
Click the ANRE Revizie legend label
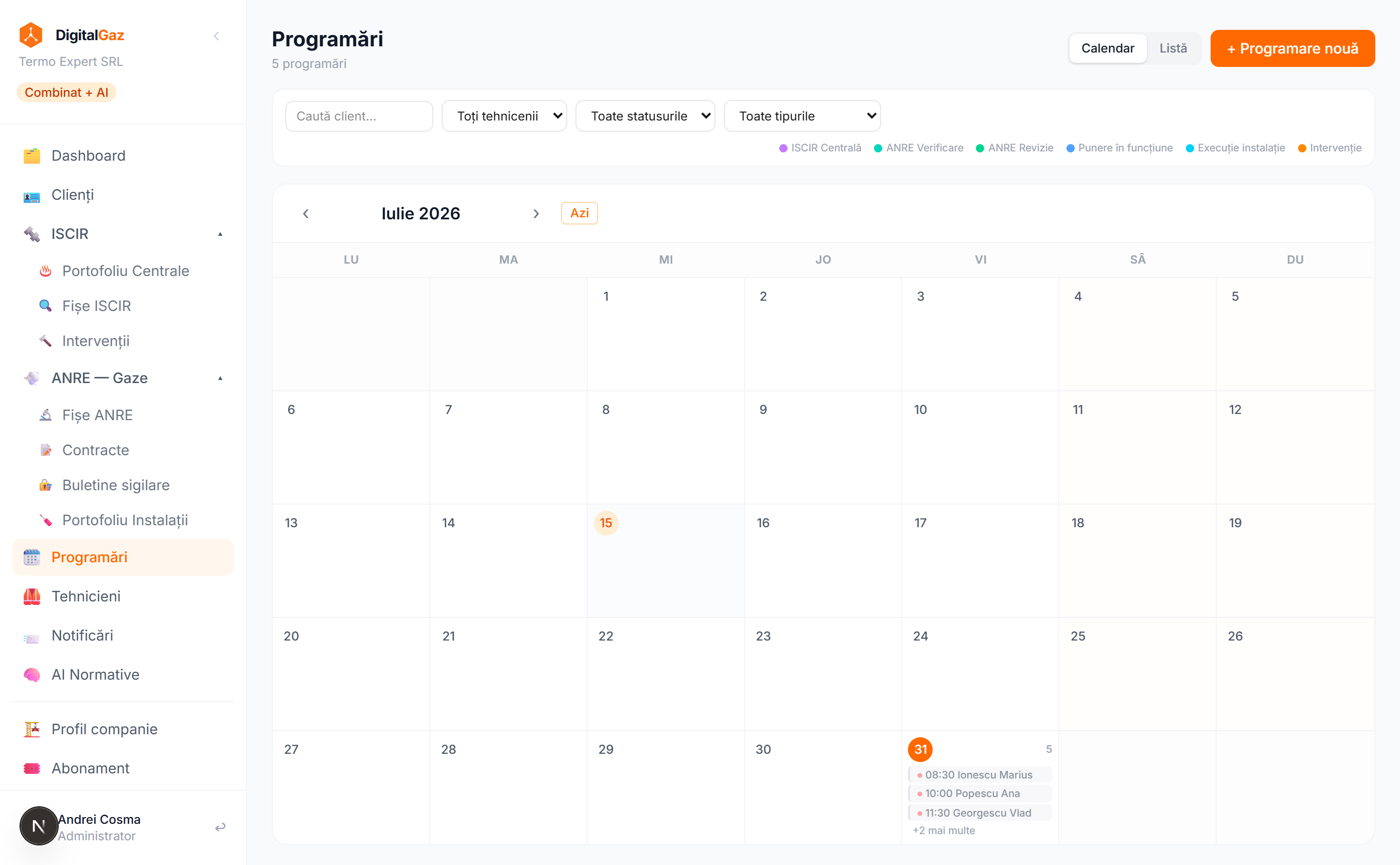(1020, 148)
